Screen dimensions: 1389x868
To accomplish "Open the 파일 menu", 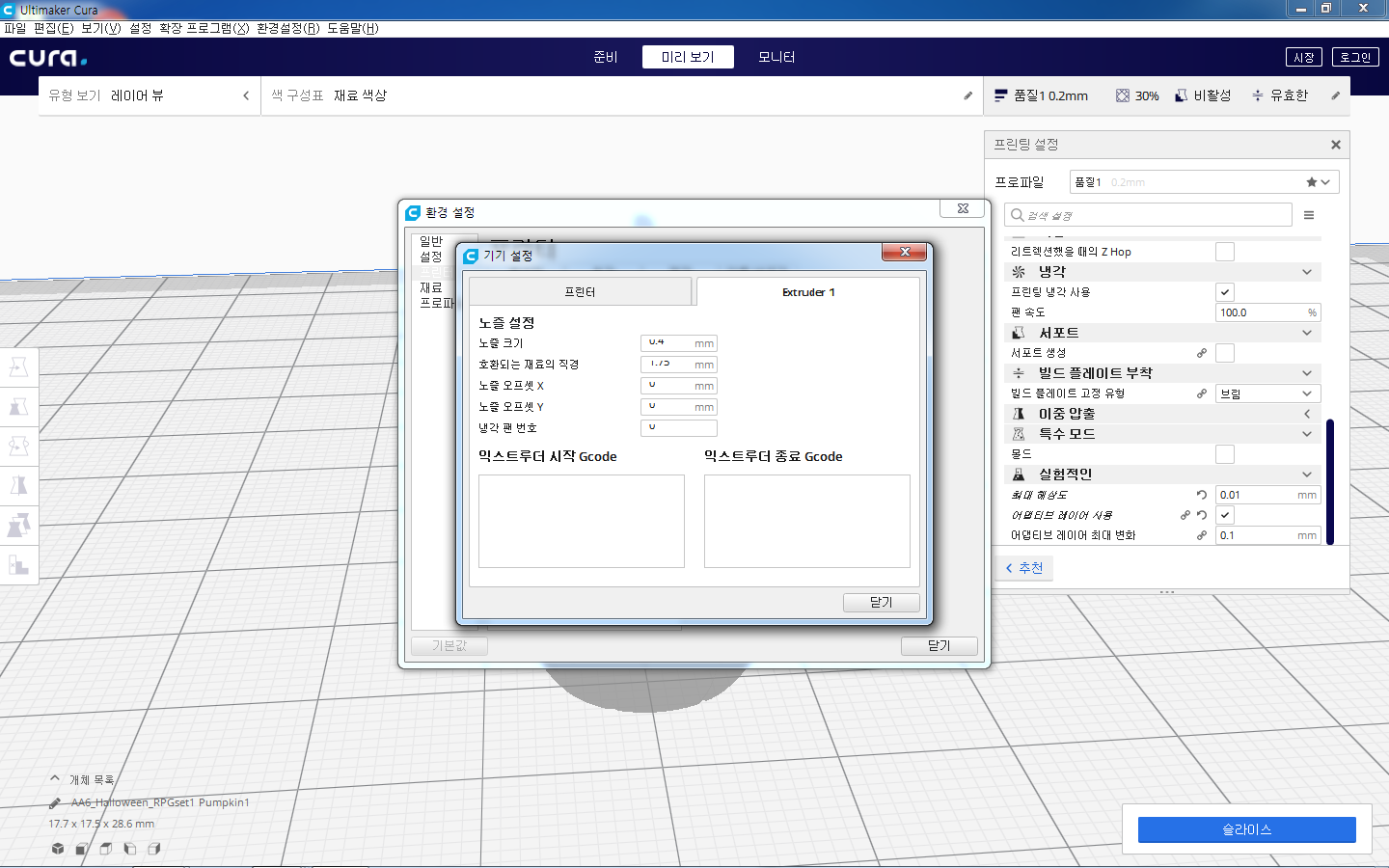I will coord(15,28).
